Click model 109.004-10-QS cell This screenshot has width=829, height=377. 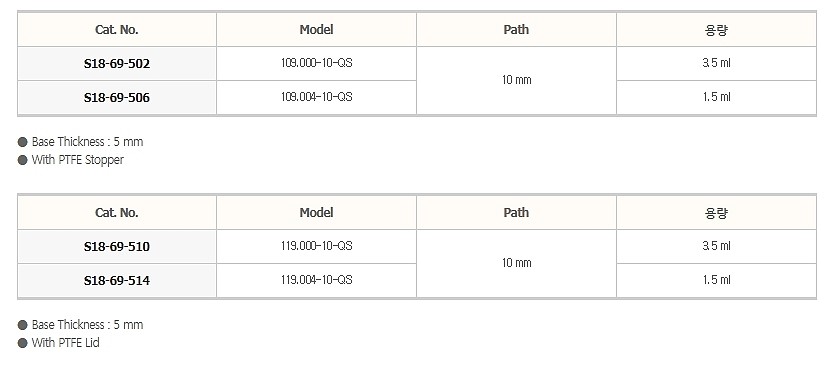click(x=317, y=97)
